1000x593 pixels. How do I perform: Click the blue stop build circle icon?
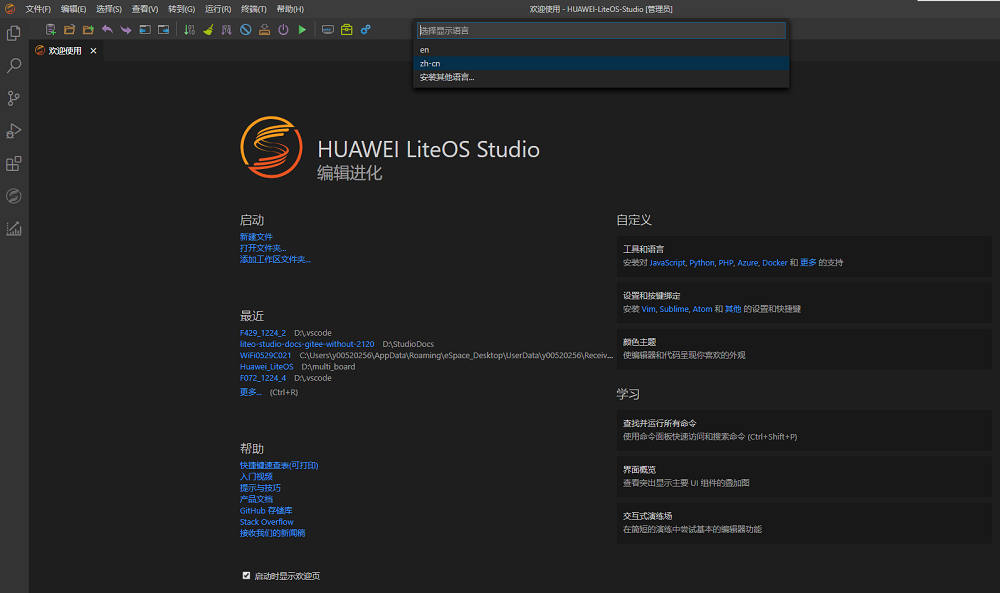246,29
